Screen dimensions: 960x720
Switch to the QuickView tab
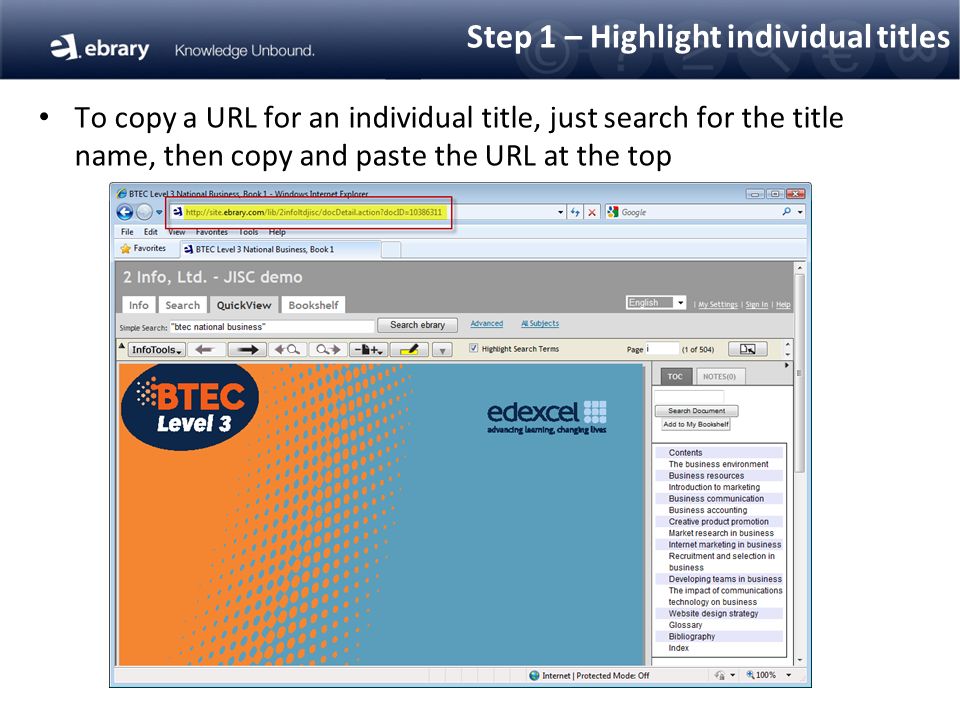tap(244, 305)
